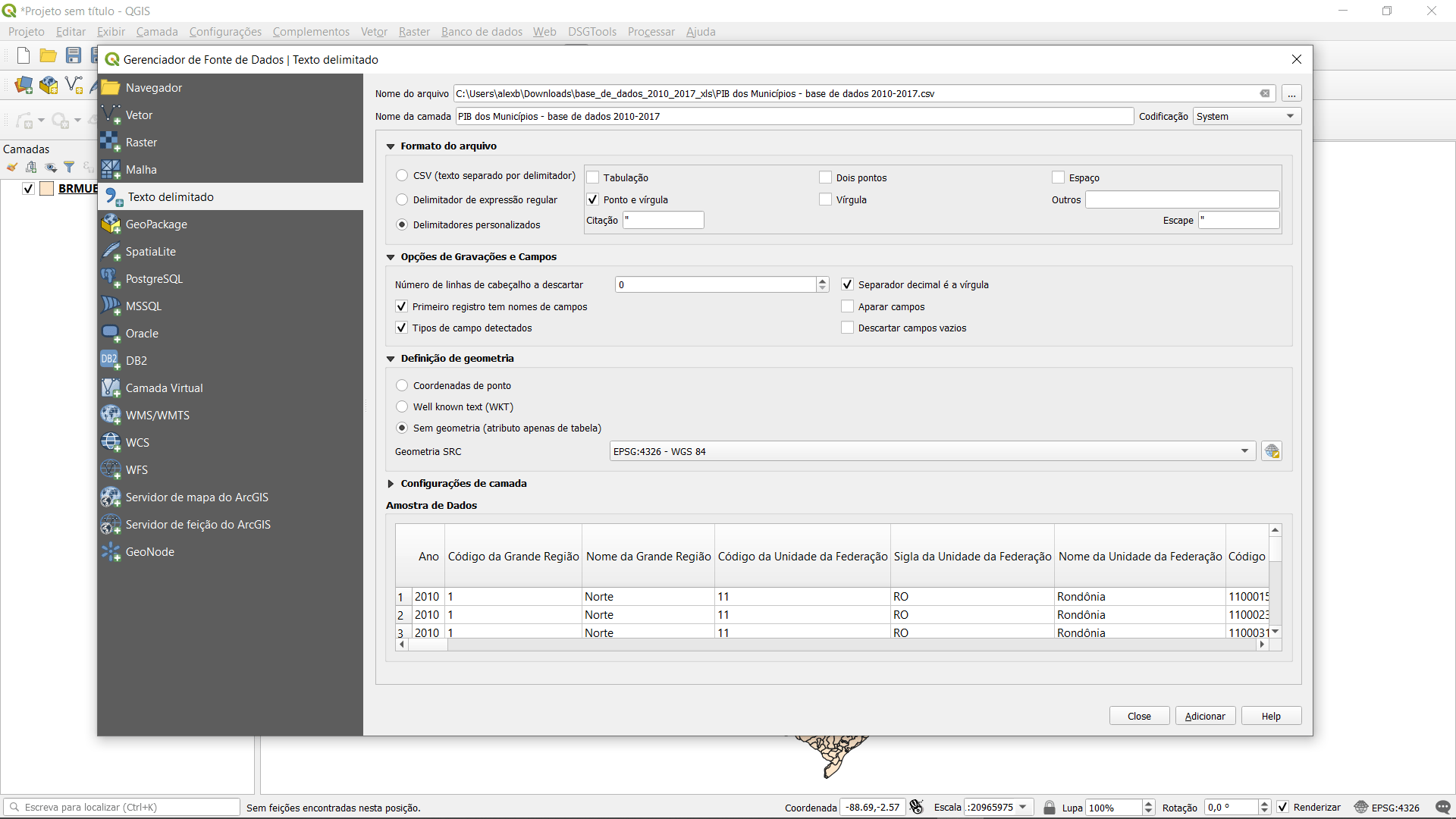Image resolution: width=1456 pixels, height=819 pixels.
Task: Enable the Tabulação delimiter checkbox
Action: pyautogui.click(x=594, y=177)
